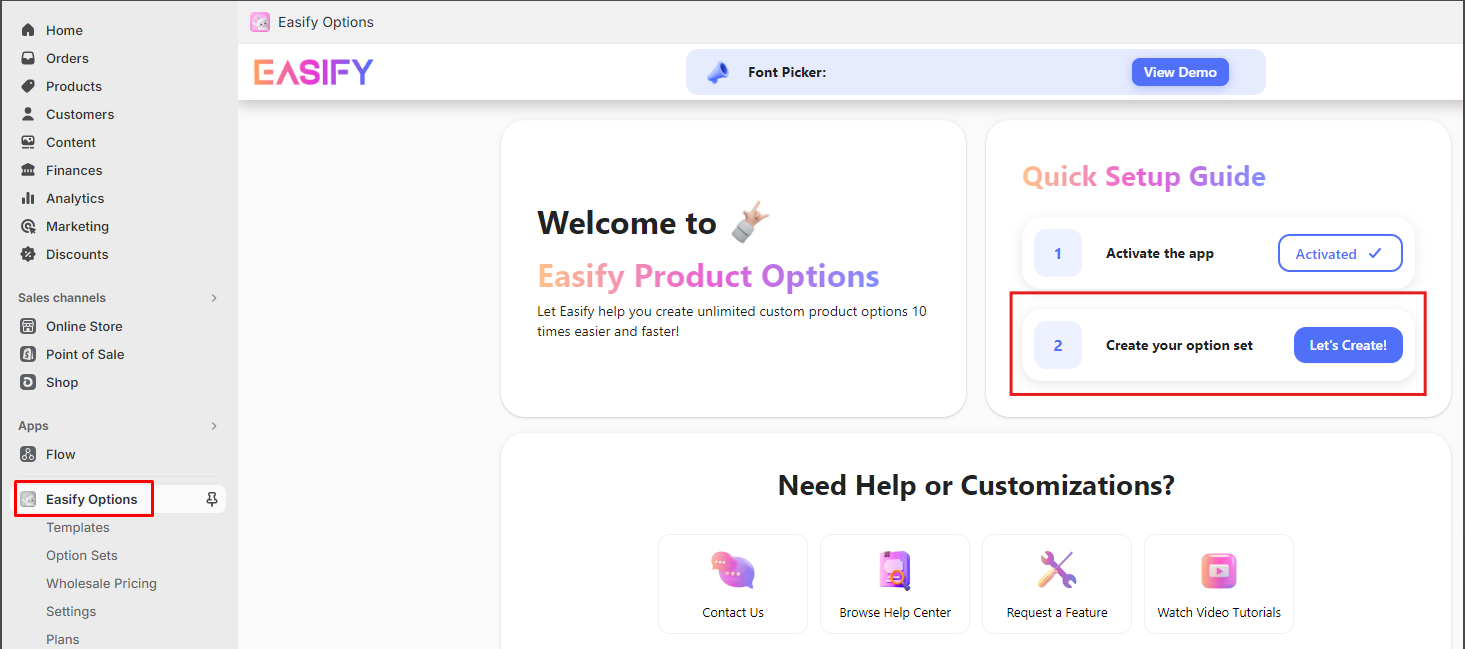
Task: Open Option Sets under Easify Options
Action: (81, 555)
